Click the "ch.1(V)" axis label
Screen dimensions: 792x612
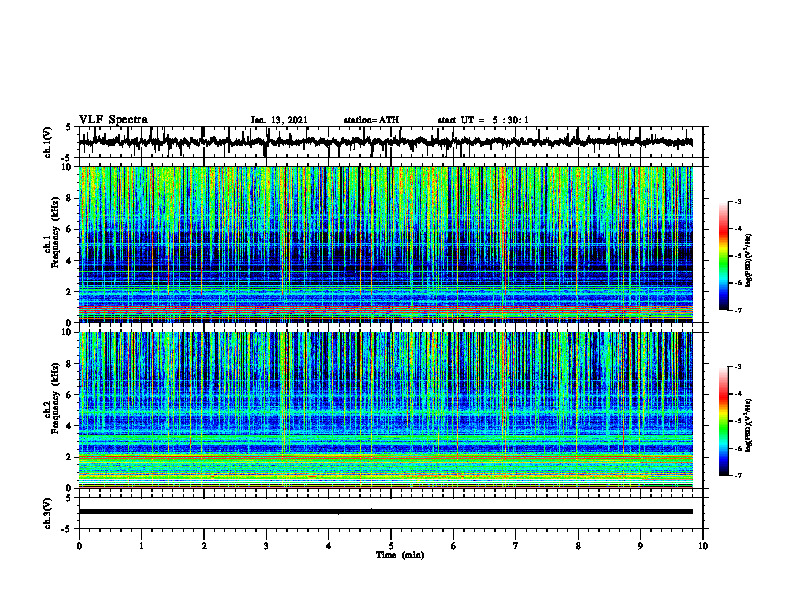pyautogui.click(x=48, y=142)
